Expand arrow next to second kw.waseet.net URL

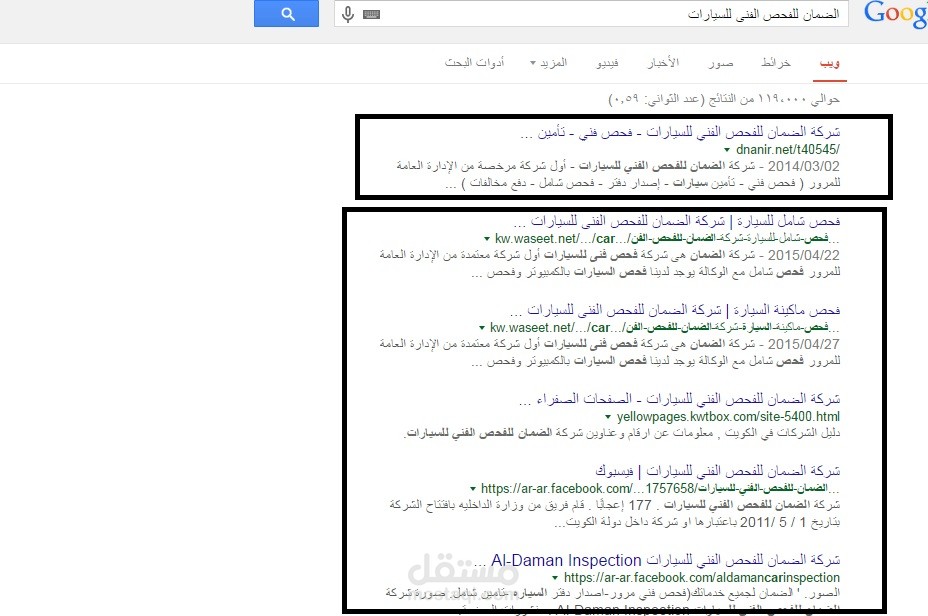482,328
